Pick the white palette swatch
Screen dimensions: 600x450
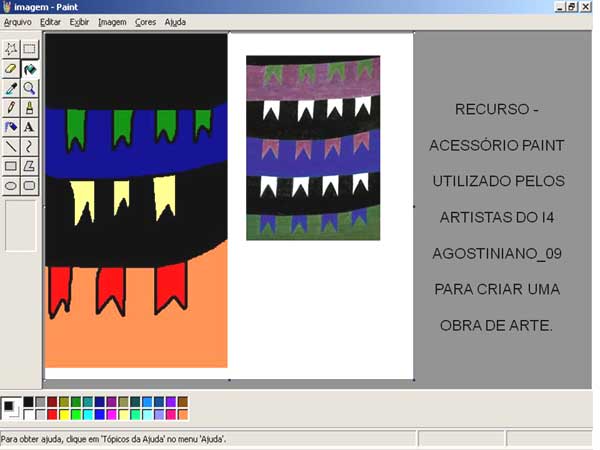pos(29,414)
